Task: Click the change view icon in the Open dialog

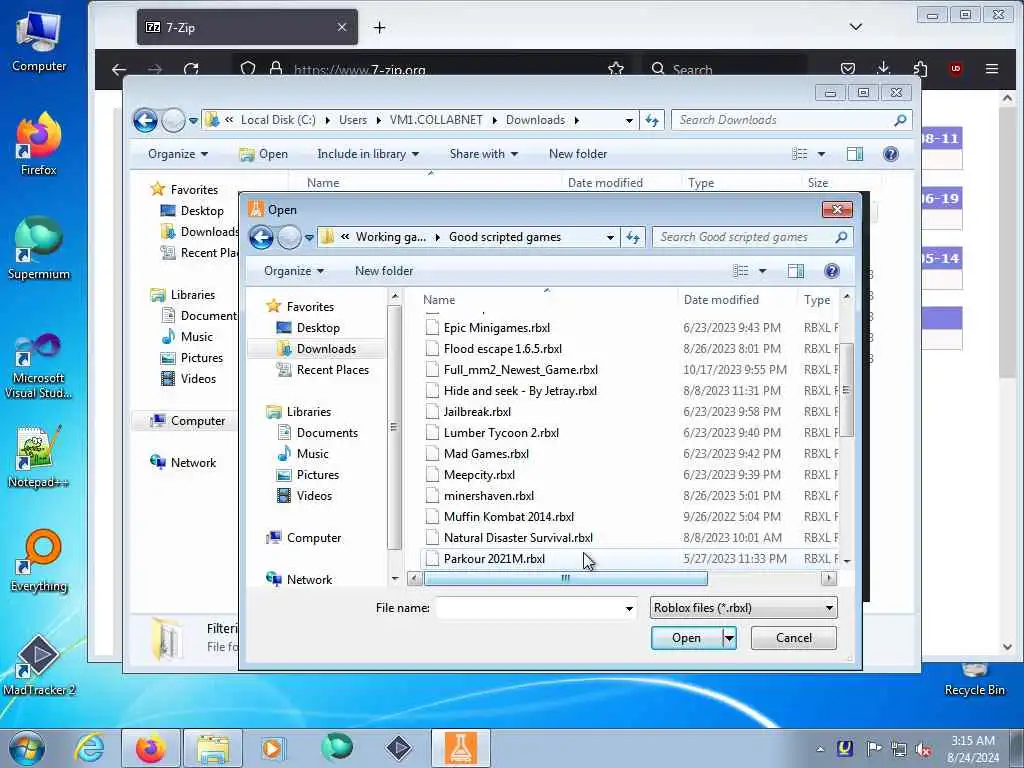Action: tap(741, 271)
